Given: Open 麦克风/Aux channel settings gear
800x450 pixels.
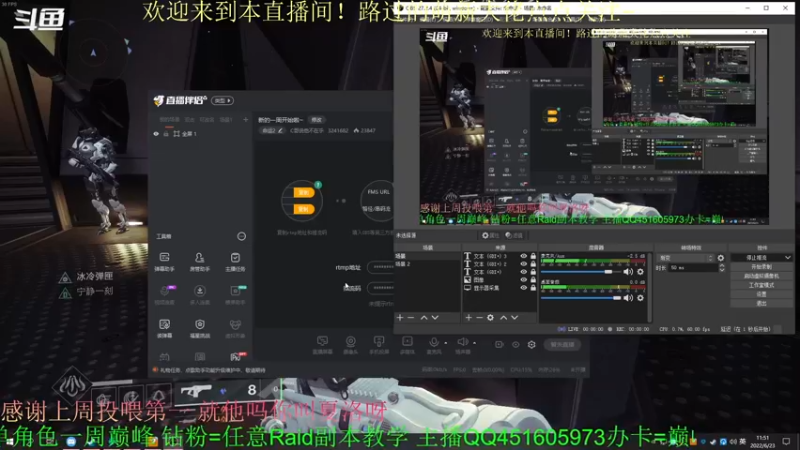Looking at the screenshot, I should (x=641, y=272).
